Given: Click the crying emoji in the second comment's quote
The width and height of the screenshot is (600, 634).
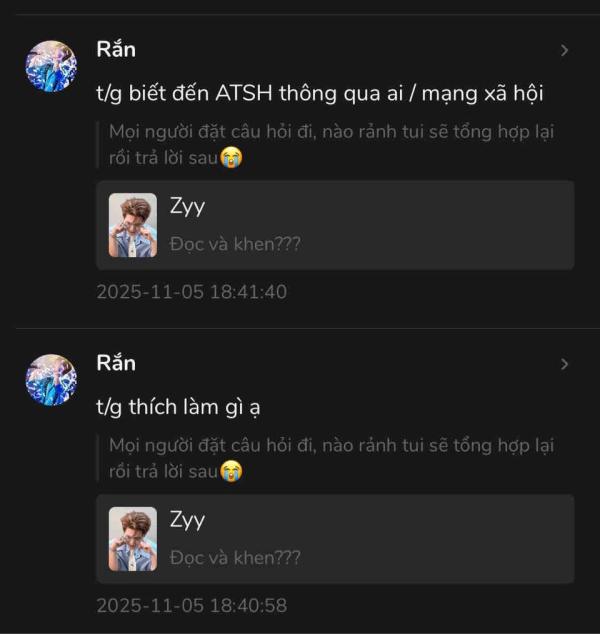Looking at the screenshot, I should click(x=231, y=470).
